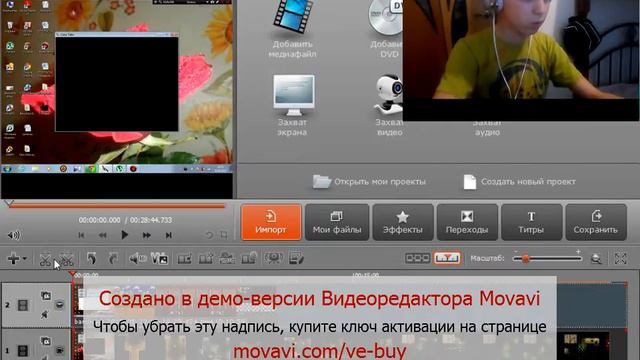The image size is (640, 360).
Task: Click Добавить медиафайл film icon
Action: (292, 17)
